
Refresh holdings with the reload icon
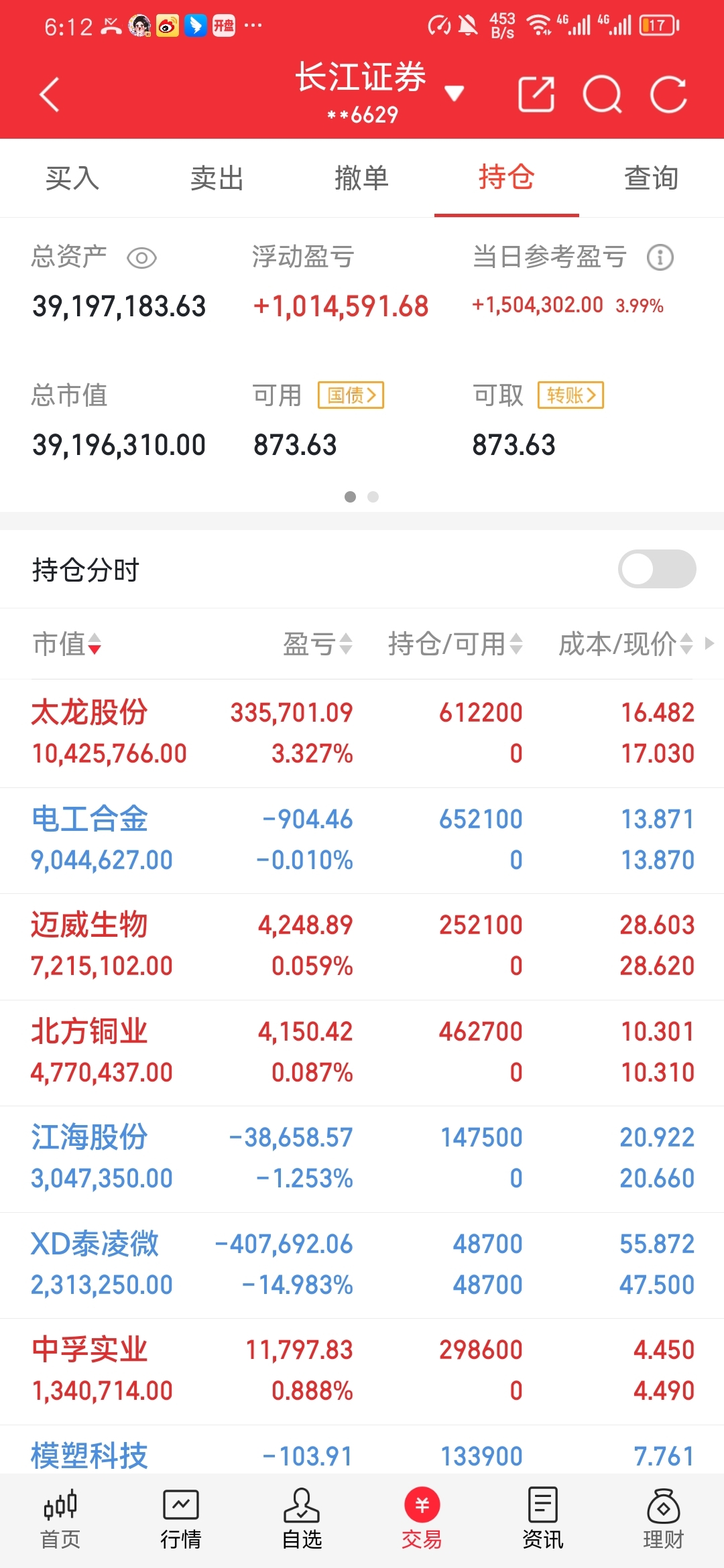668,94
